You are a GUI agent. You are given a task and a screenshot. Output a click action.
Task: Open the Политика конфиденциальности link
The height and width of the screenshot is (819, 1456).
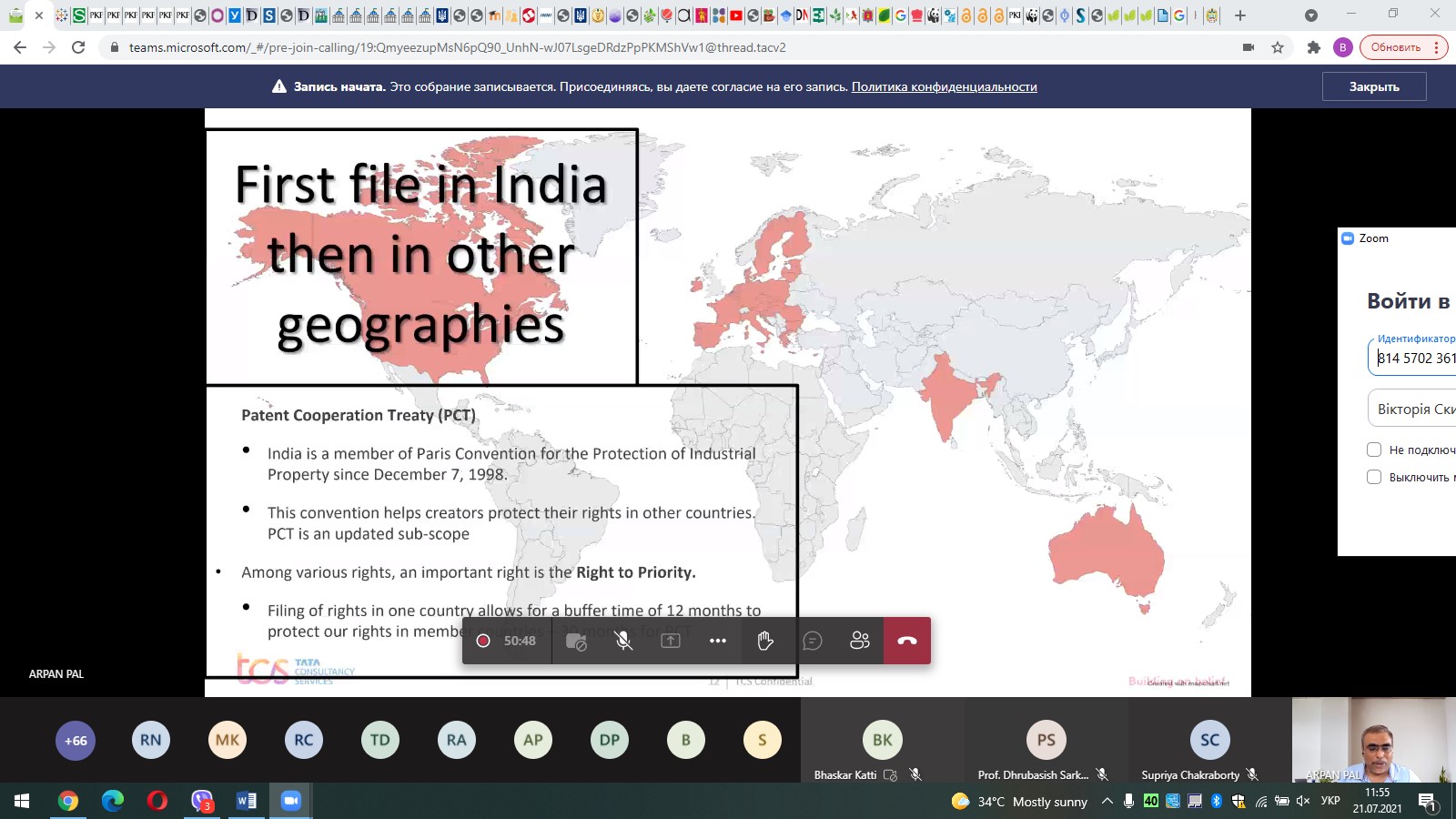944,86
